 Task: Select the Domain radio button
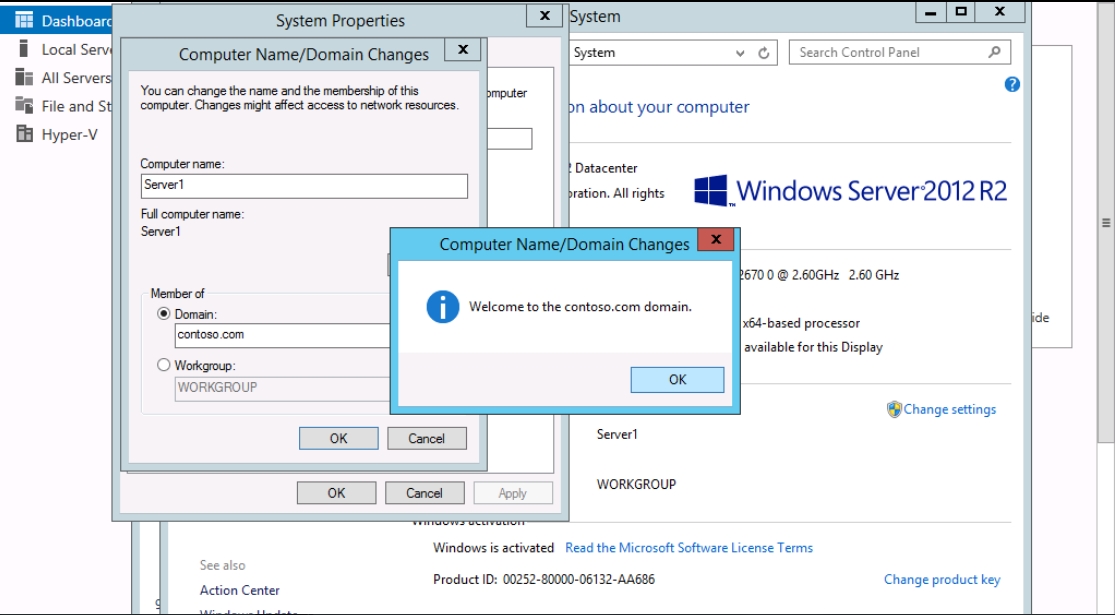pyautogui.click(x=164, y=314)
